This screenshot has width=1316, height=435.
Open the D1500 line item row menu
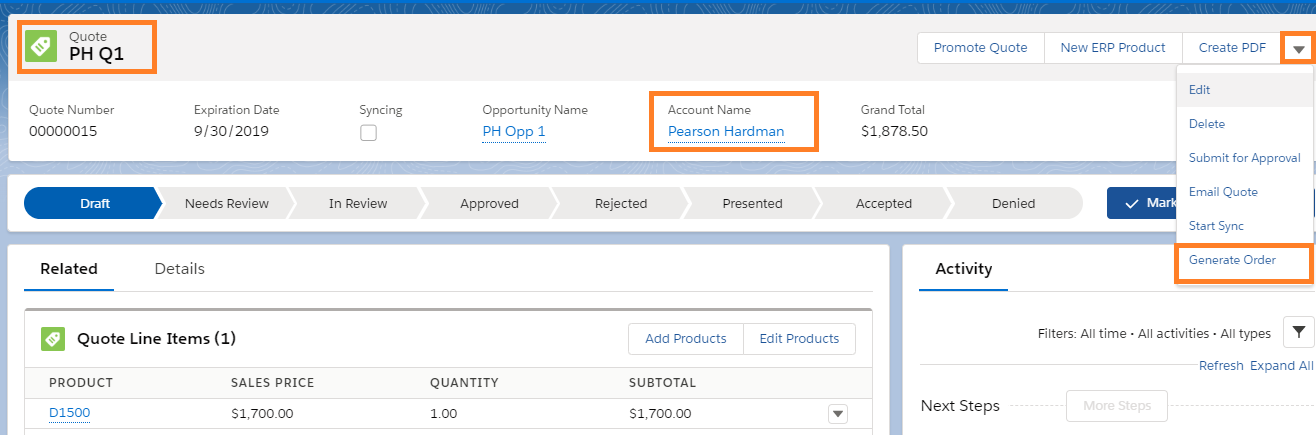[x=838, y=413]
